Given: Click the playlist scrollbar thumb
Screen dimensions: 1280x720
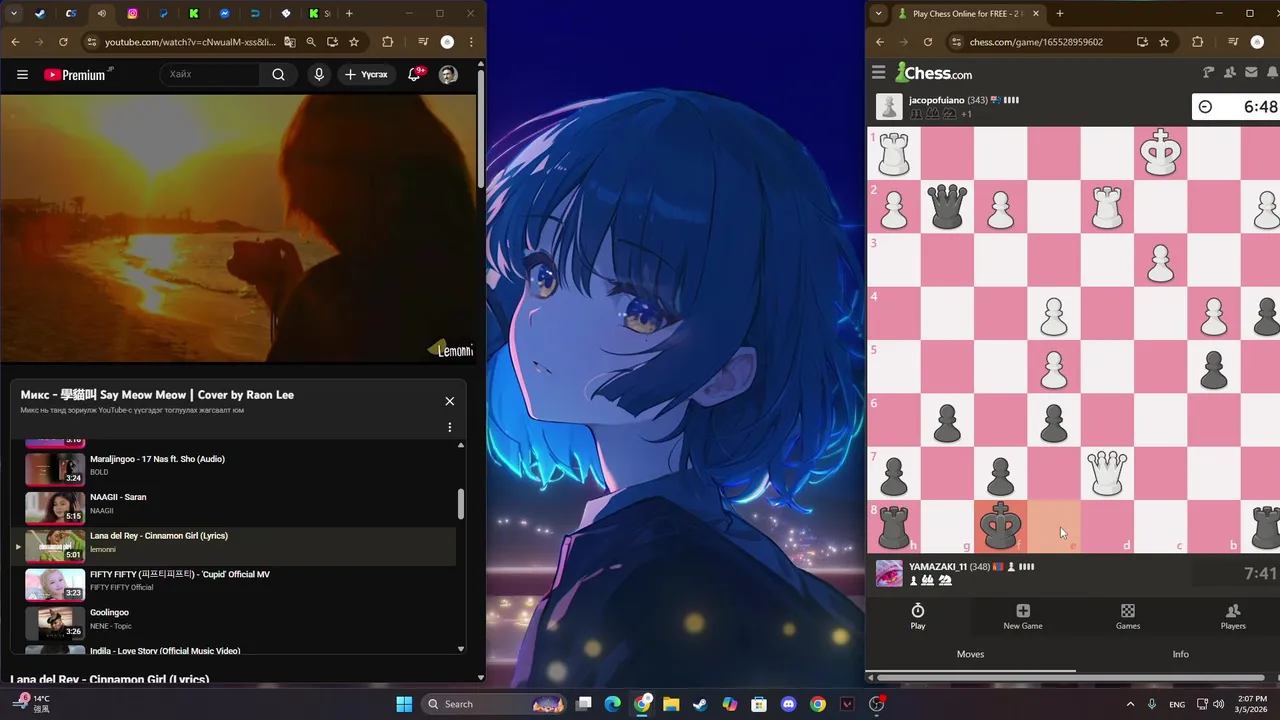Looking at the screenshot, I should [x=461, y=504].
